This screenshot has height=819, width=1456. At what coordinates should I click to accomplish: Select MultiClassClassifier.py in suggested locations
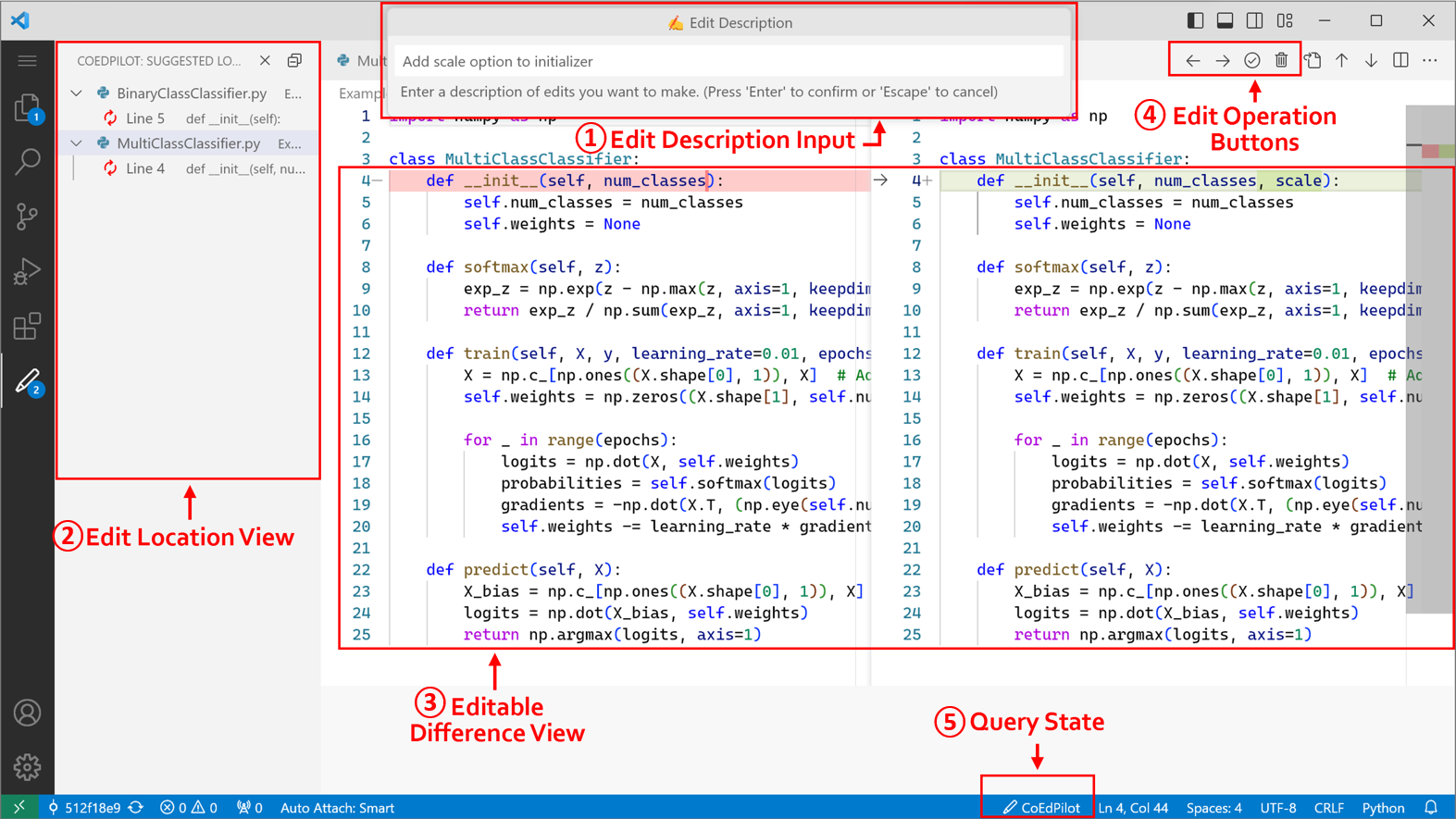[189, 143]
